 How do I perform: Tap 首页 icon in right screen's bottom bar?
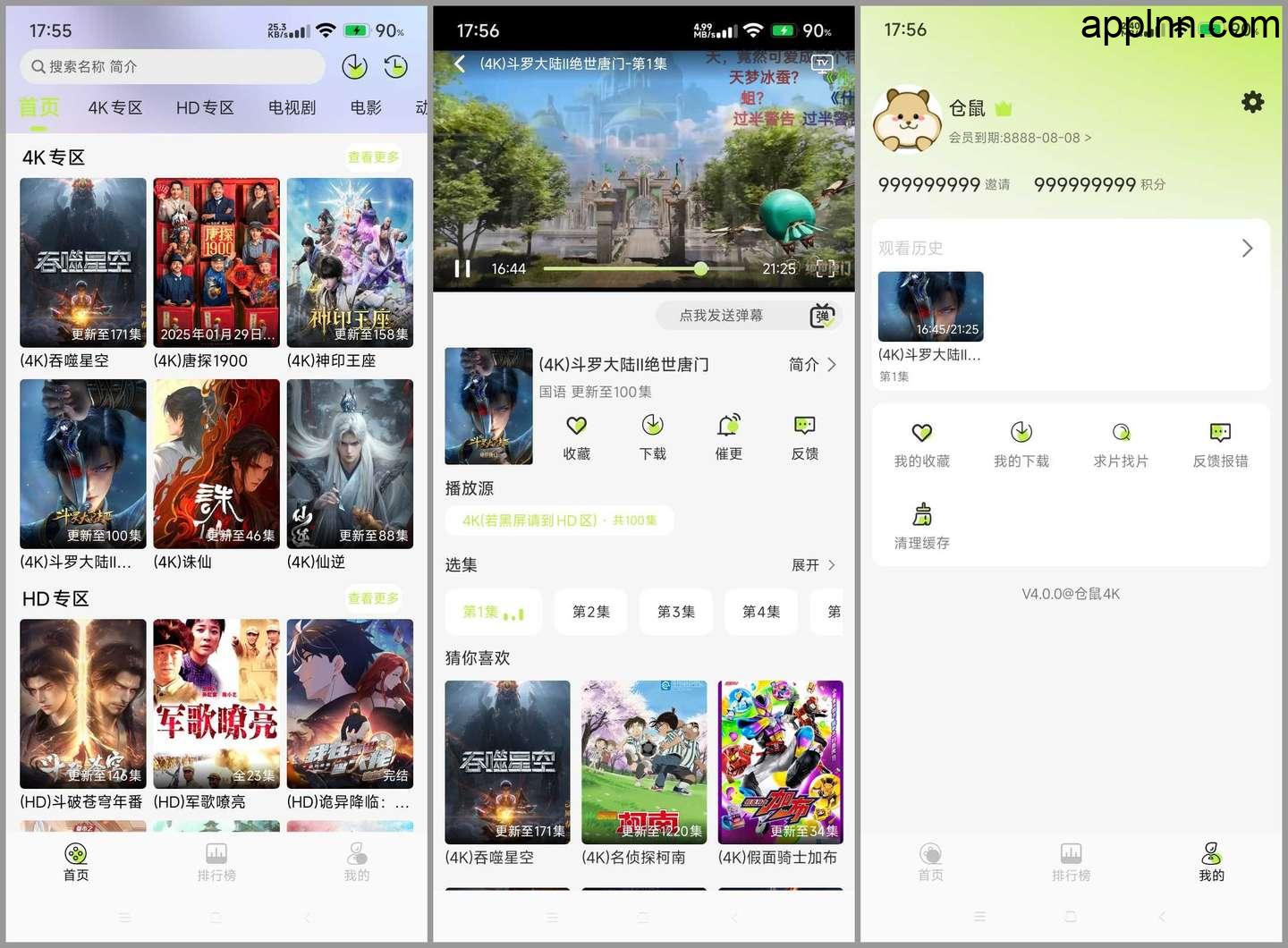point(931,853)
